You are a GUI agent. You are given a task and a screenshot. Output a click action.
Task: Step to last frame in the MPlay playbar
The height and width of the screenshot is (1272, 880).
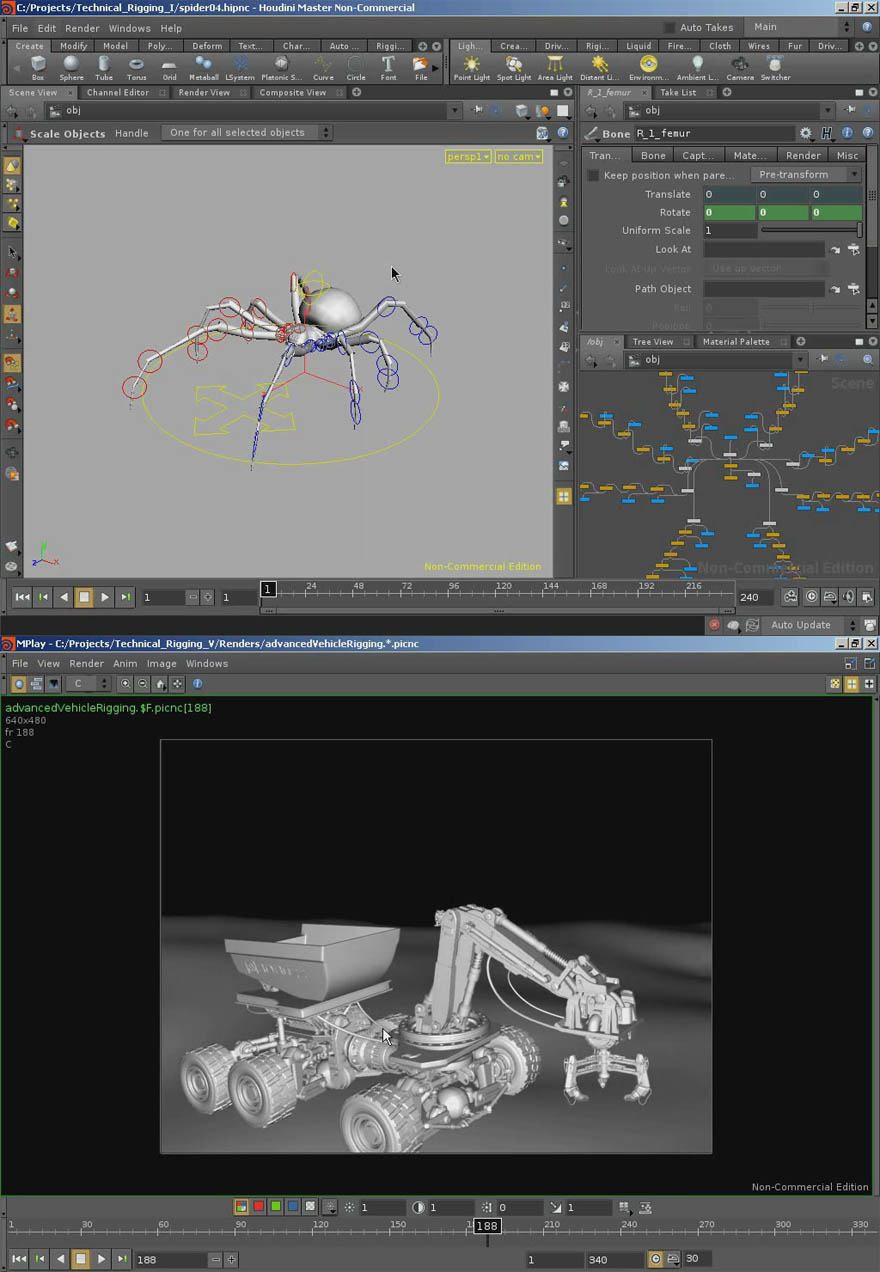(122, 1259)
